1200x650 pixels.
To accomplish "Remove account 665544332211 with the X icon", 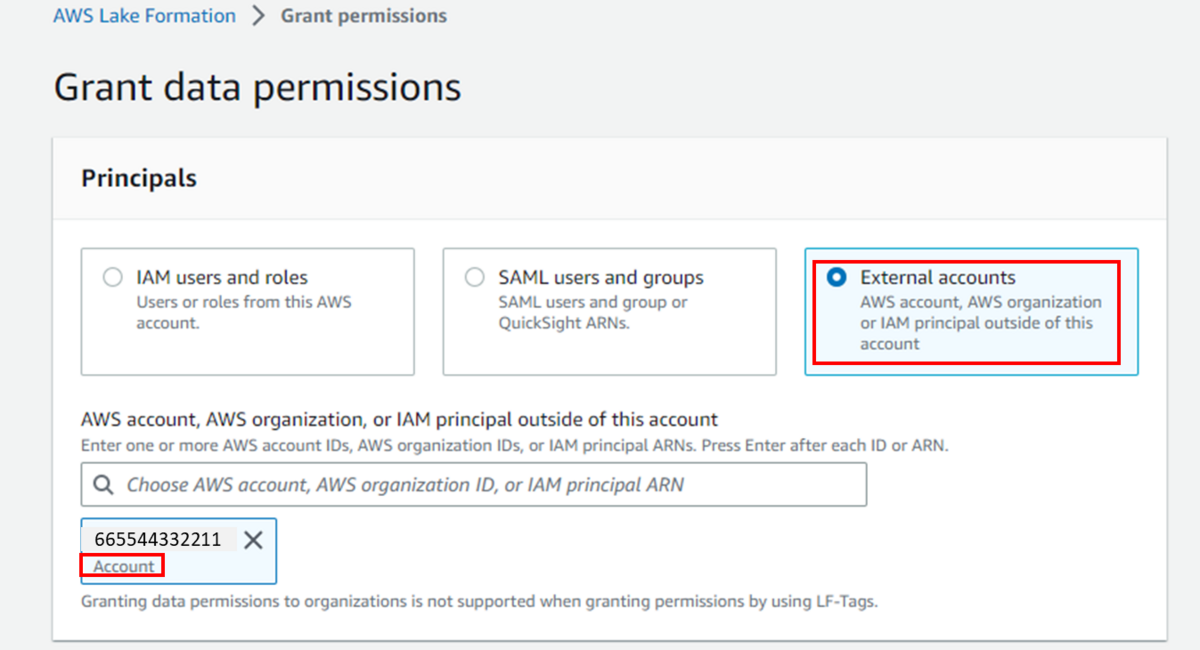I will click(x=253, y=540).
